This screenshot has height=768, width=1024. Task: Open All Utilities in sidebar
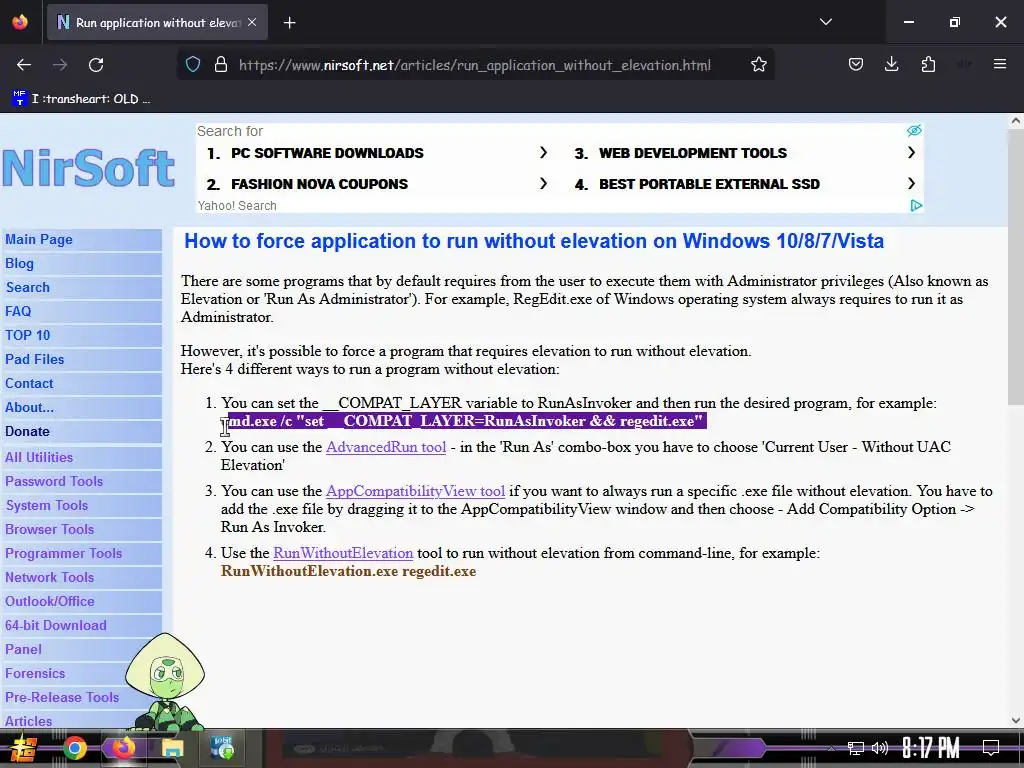[x=39, y=457]
